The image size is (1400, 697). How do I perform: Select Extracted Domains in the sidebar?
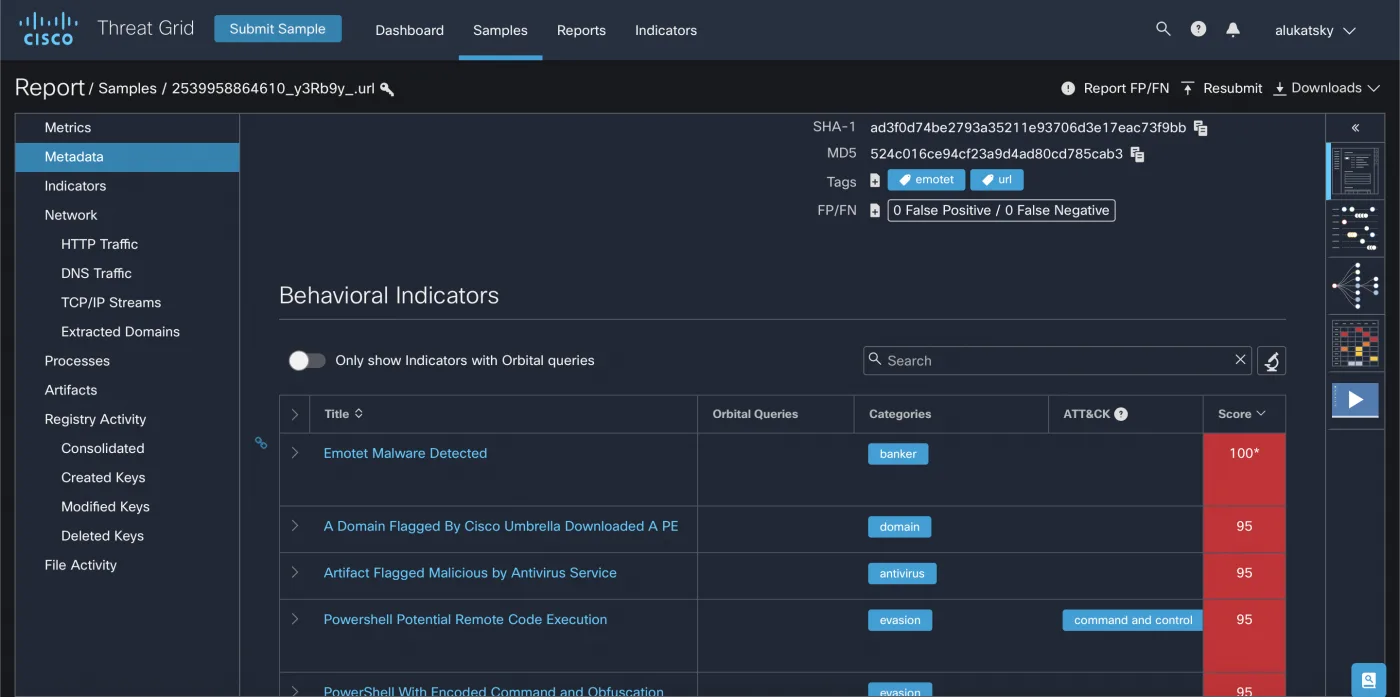(x=127, y=332)
